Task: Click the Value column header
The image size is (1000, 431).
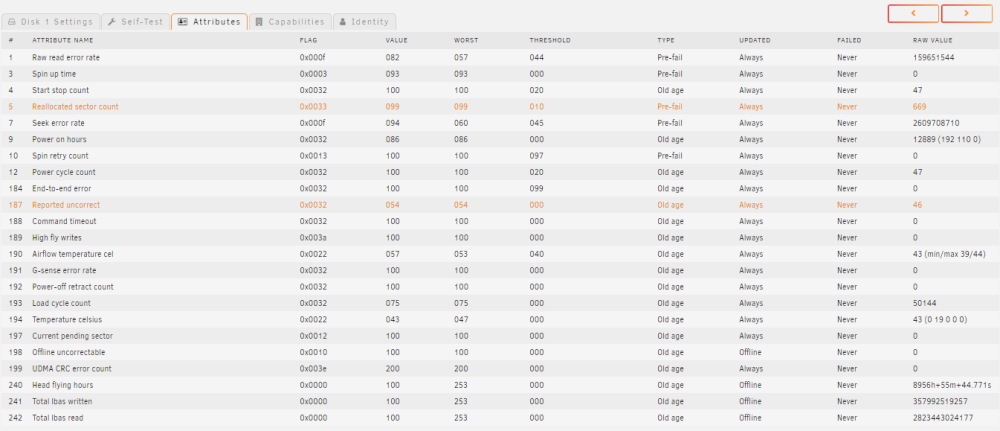Action: pyautogui.click(x=396, y=40)
